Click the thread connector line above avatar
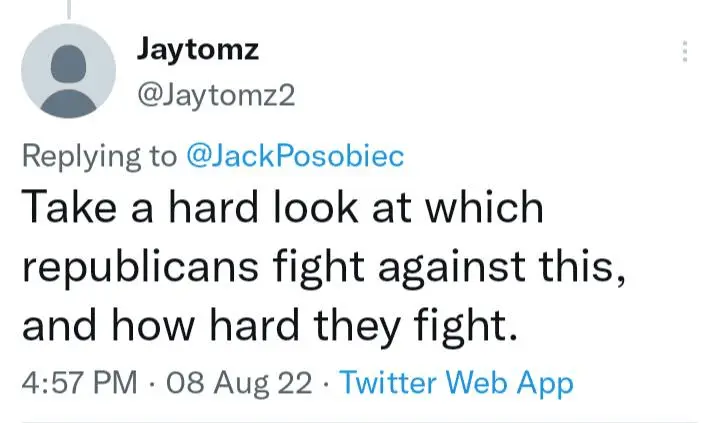The width and height of the screenshot is (720, 423). click(69, 8)
